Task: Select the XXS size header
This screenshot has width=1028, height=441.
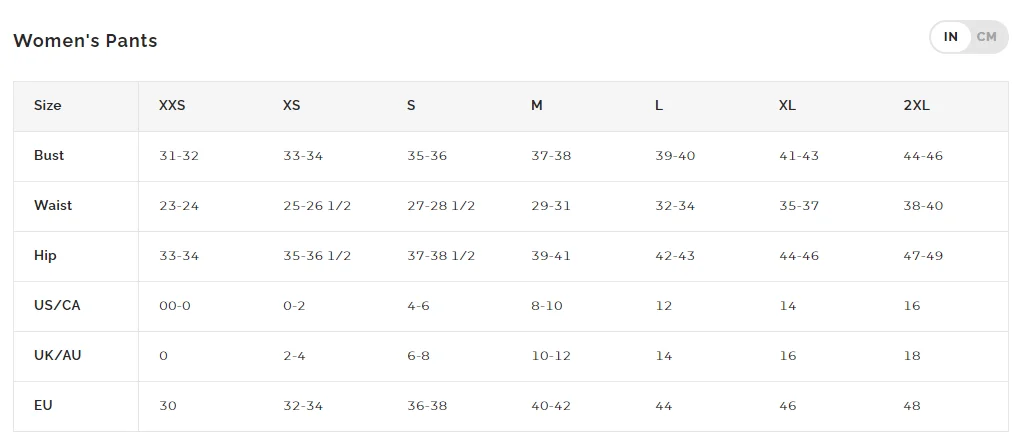Action: pos(172,105)
